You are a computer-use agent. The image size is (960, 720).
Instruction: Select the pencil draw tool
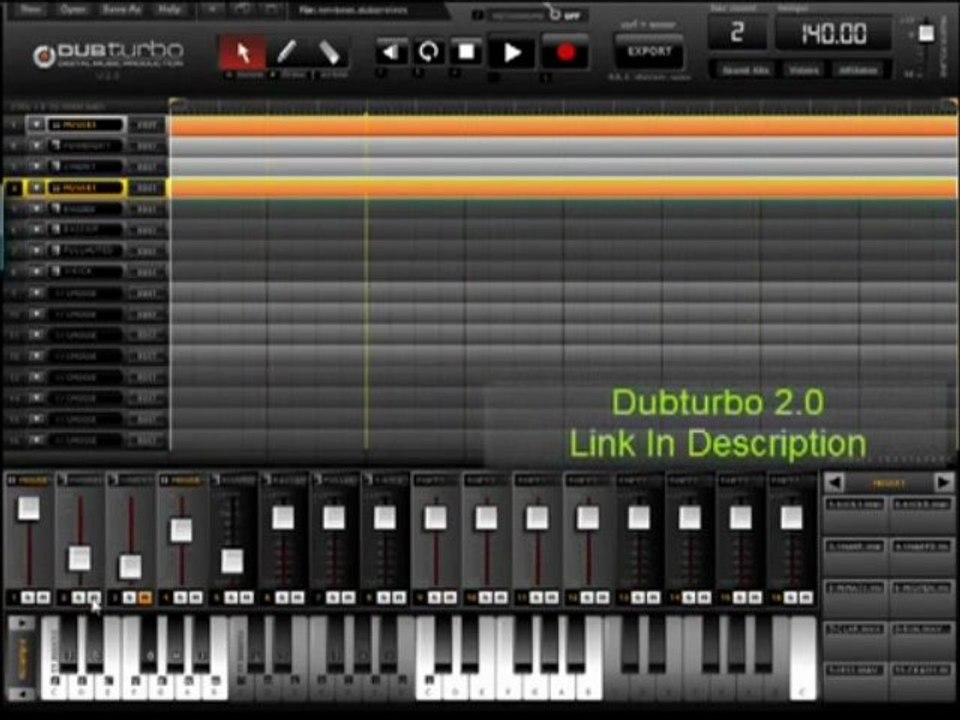click(x=287, y=53)
